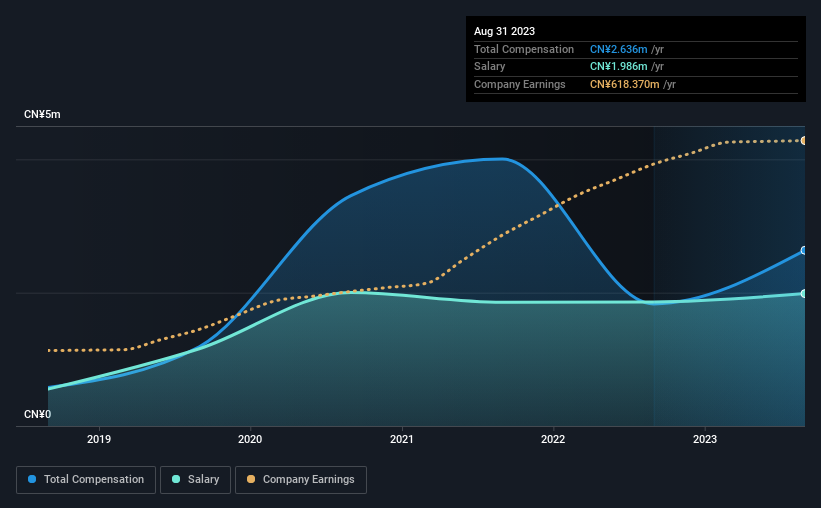This screenshot has height=508, width=821.
Task: Click the orange Company Earnings legend dot
Action: (x=251, y=479)
